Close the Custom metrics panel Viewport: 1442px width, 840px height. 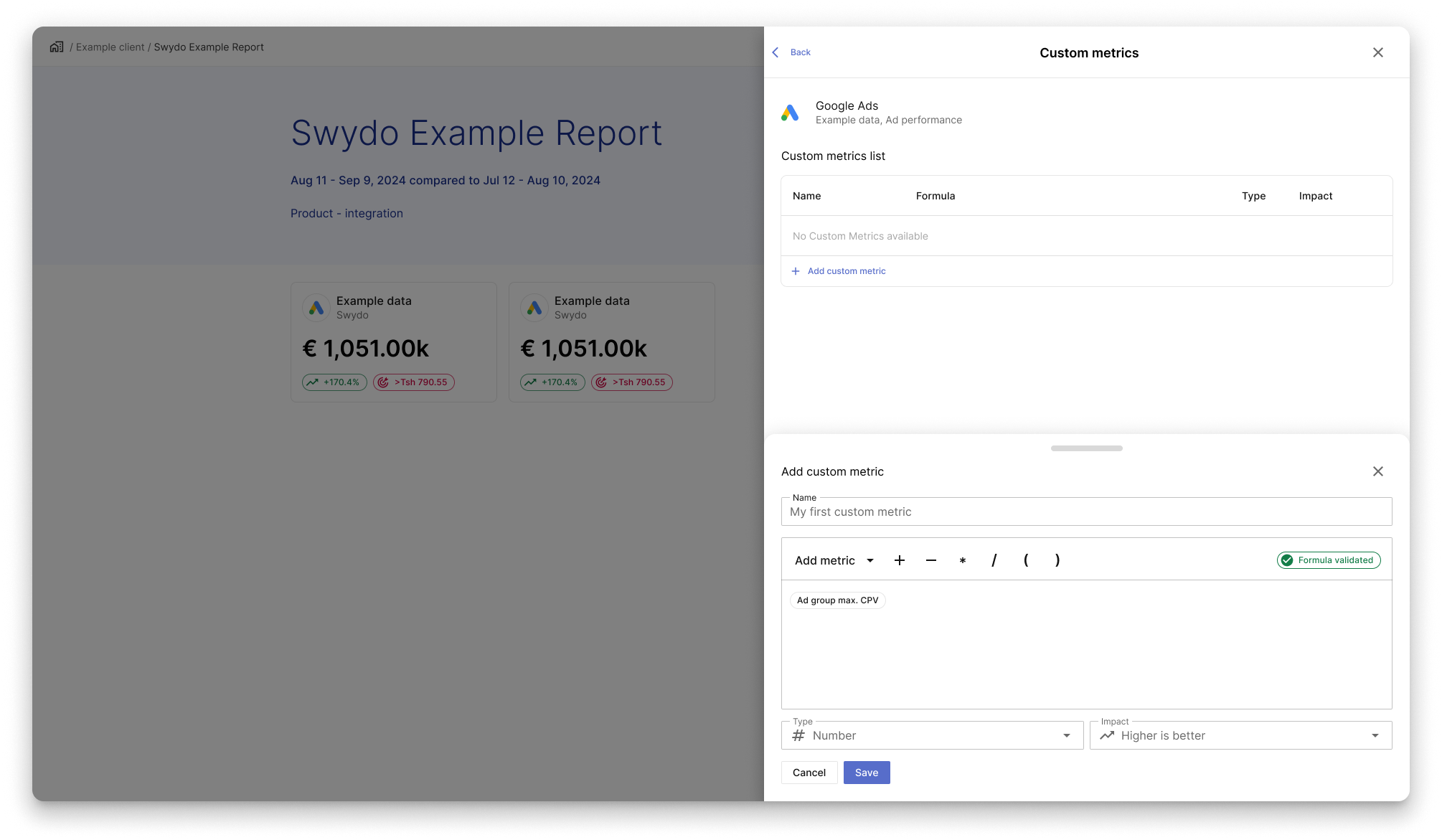pyautogui.click(x=1378, y=52)
